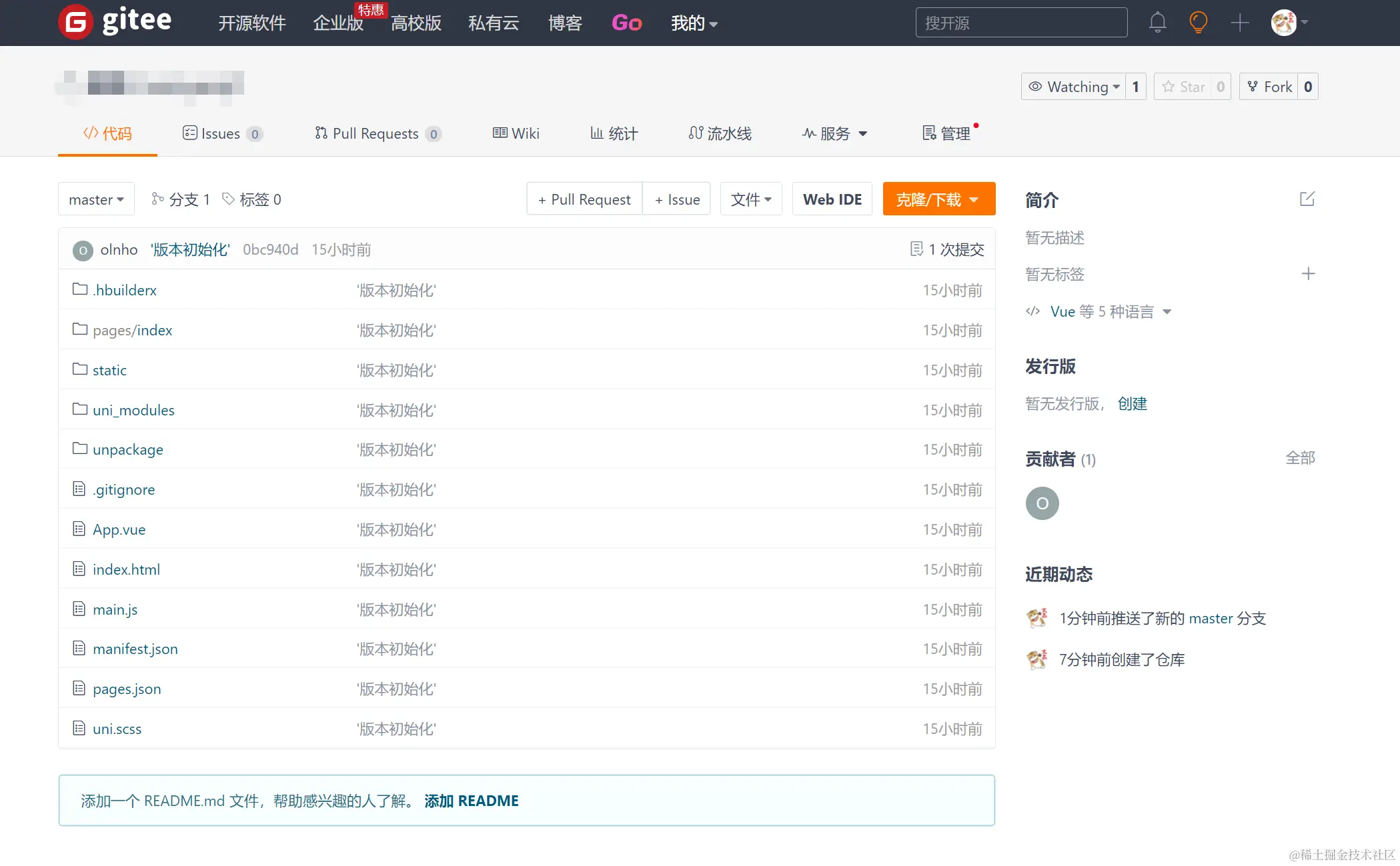This screenshot has height=866, width=1400.
Task: Click the 添加 README link
Action: [x=471, y=801]
